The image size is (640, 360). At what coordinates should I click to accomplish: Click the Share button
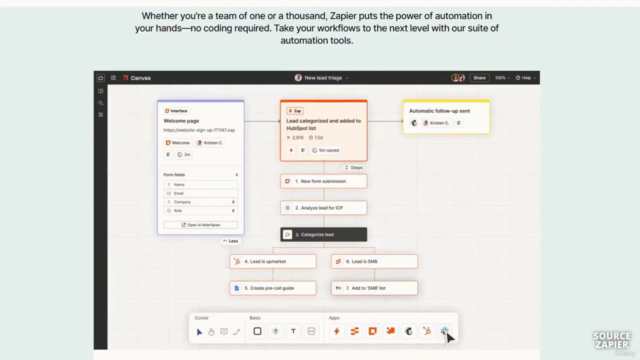[x=480, y=78]
